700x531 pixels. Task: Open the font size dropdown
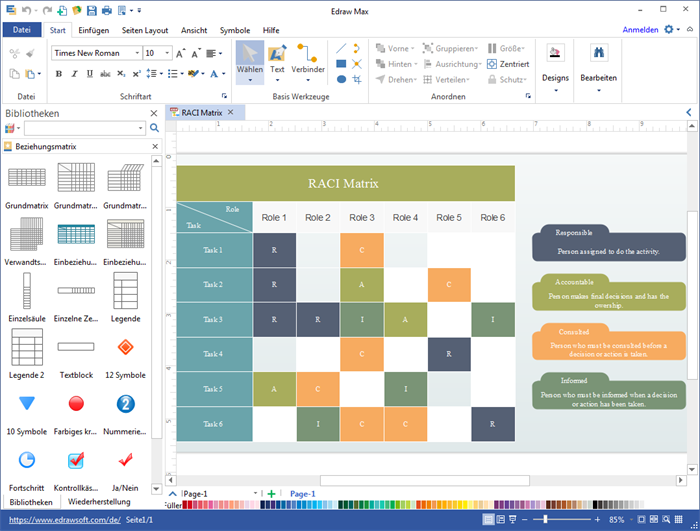(x=167, y=53)
